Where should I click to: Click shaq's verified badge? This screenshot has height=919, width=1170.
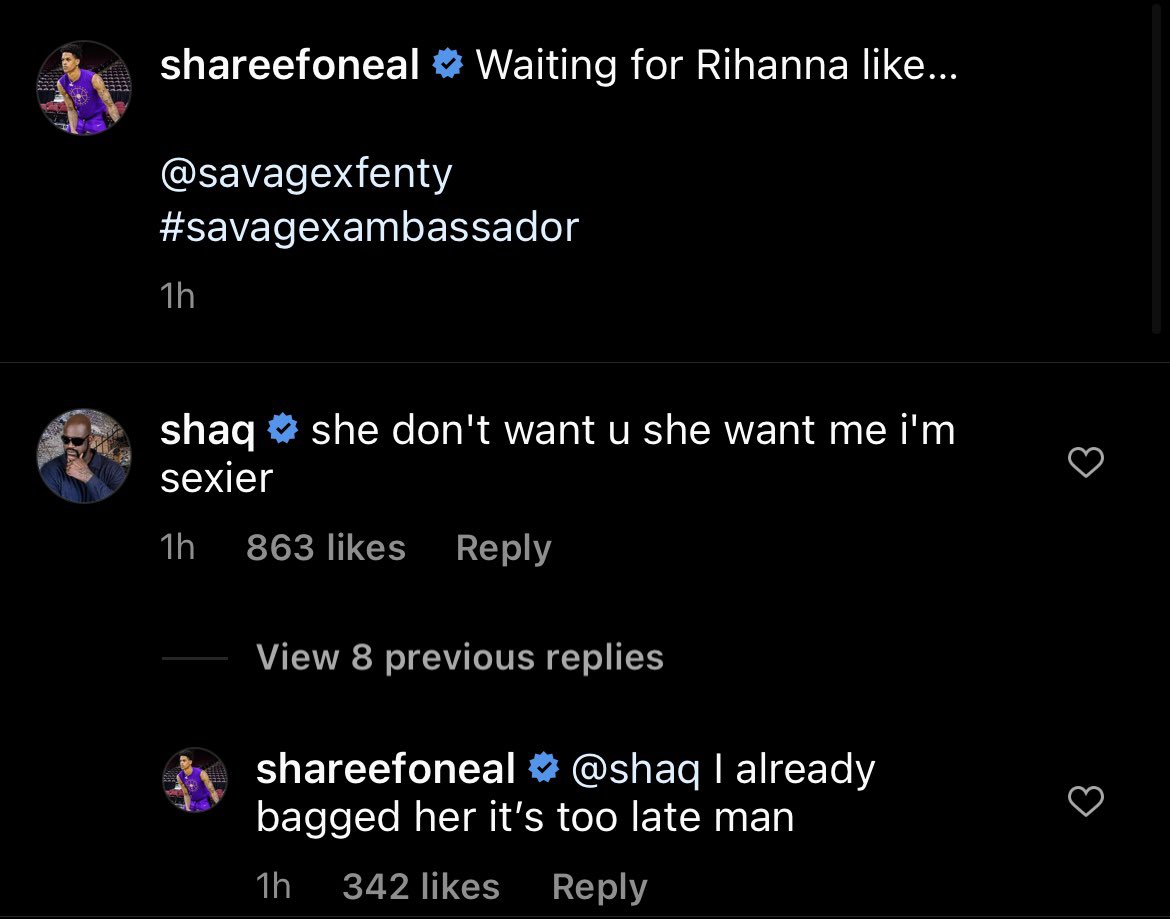[284, 430]
